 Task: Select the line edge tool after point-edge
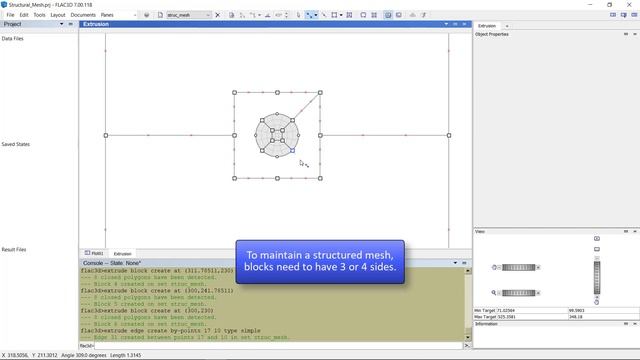[x=324, y=15]
